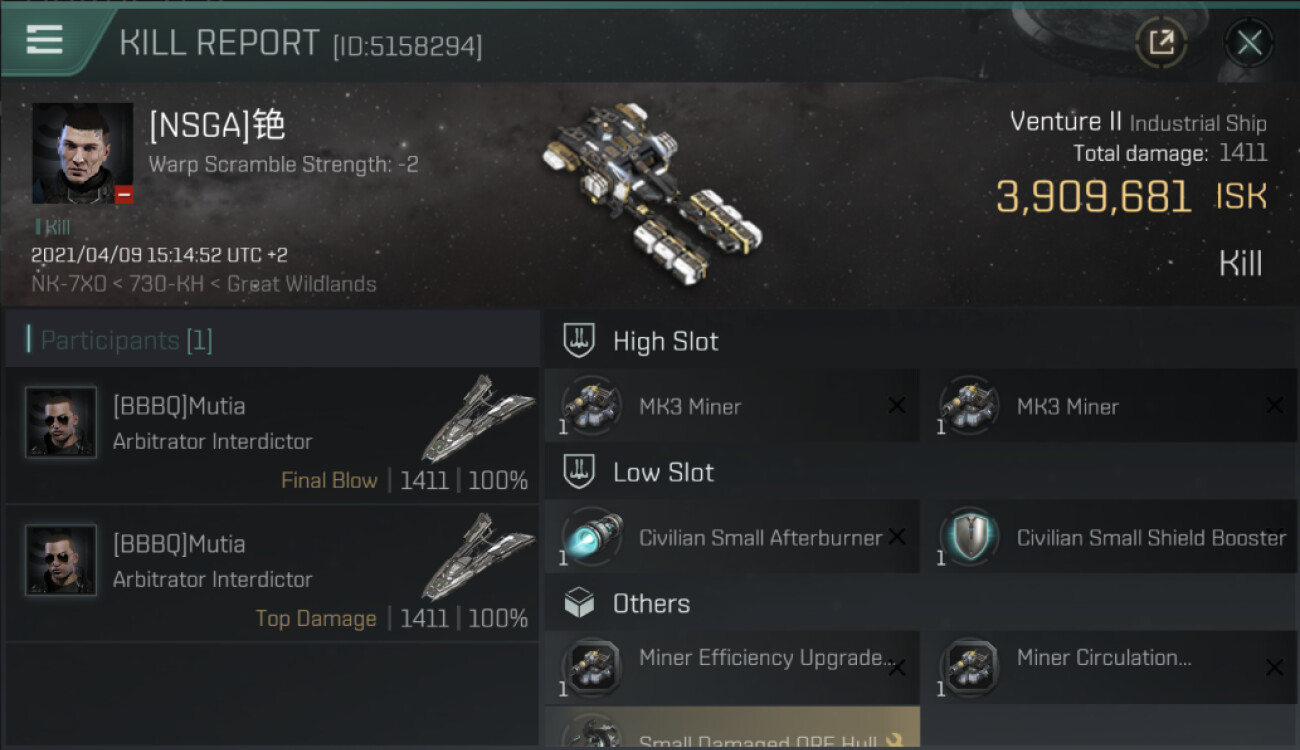Viewport: 1300px width, 750px height.
Task: Click the Civilian Small Shield Booster icon
Action: 968,537
